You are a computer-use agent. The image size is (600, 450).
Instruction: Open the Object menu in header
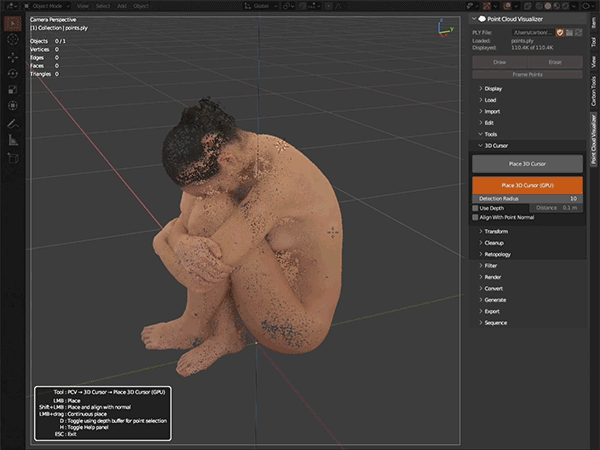pyautogui.click(x=141, y=6)
